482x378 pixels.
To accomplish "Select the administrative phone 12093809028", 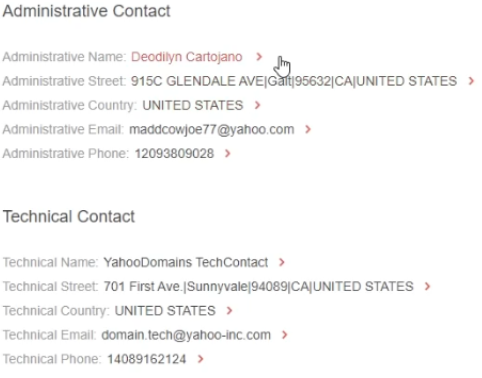I will pos(174,154).
